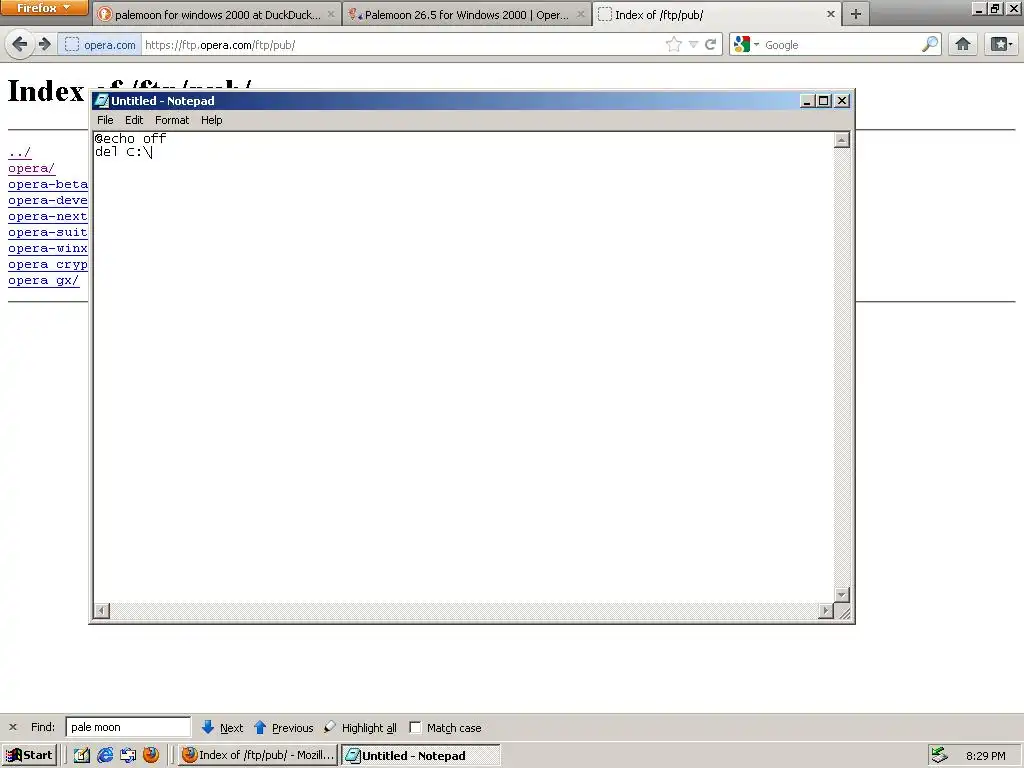Open the orange Firefox menu button

(44, 8)
